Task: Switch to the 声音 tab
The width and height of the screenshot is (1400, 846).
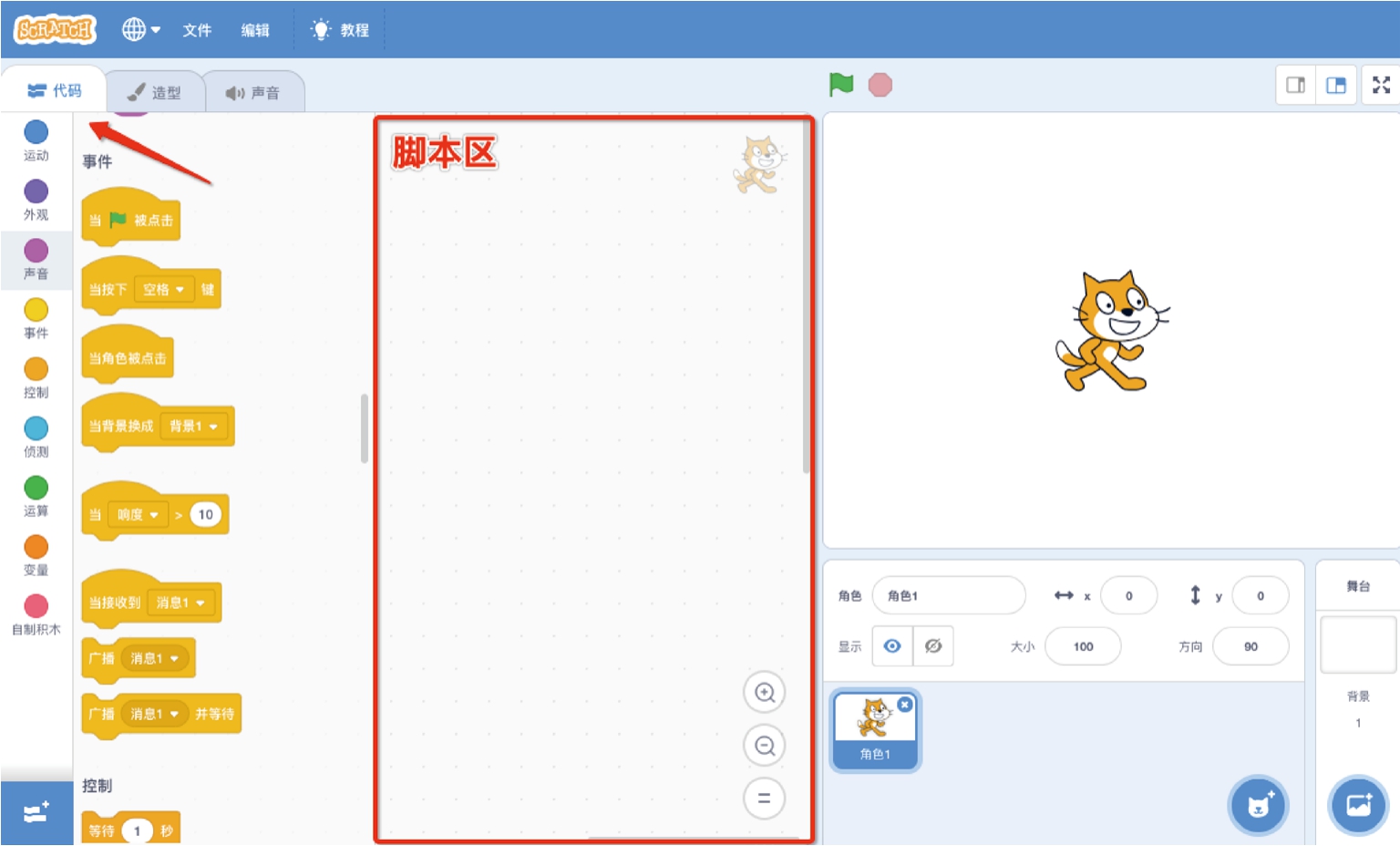Action: pyautogui.click(x=252, y=92)
